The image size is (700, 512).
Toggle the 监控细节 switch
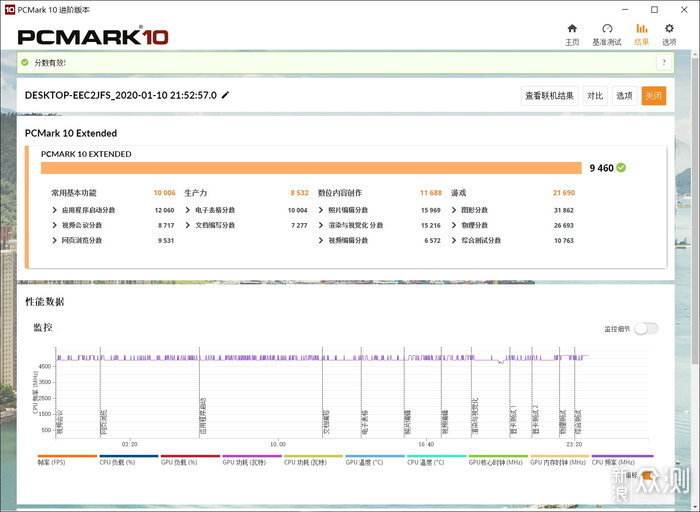pos(646,329)
